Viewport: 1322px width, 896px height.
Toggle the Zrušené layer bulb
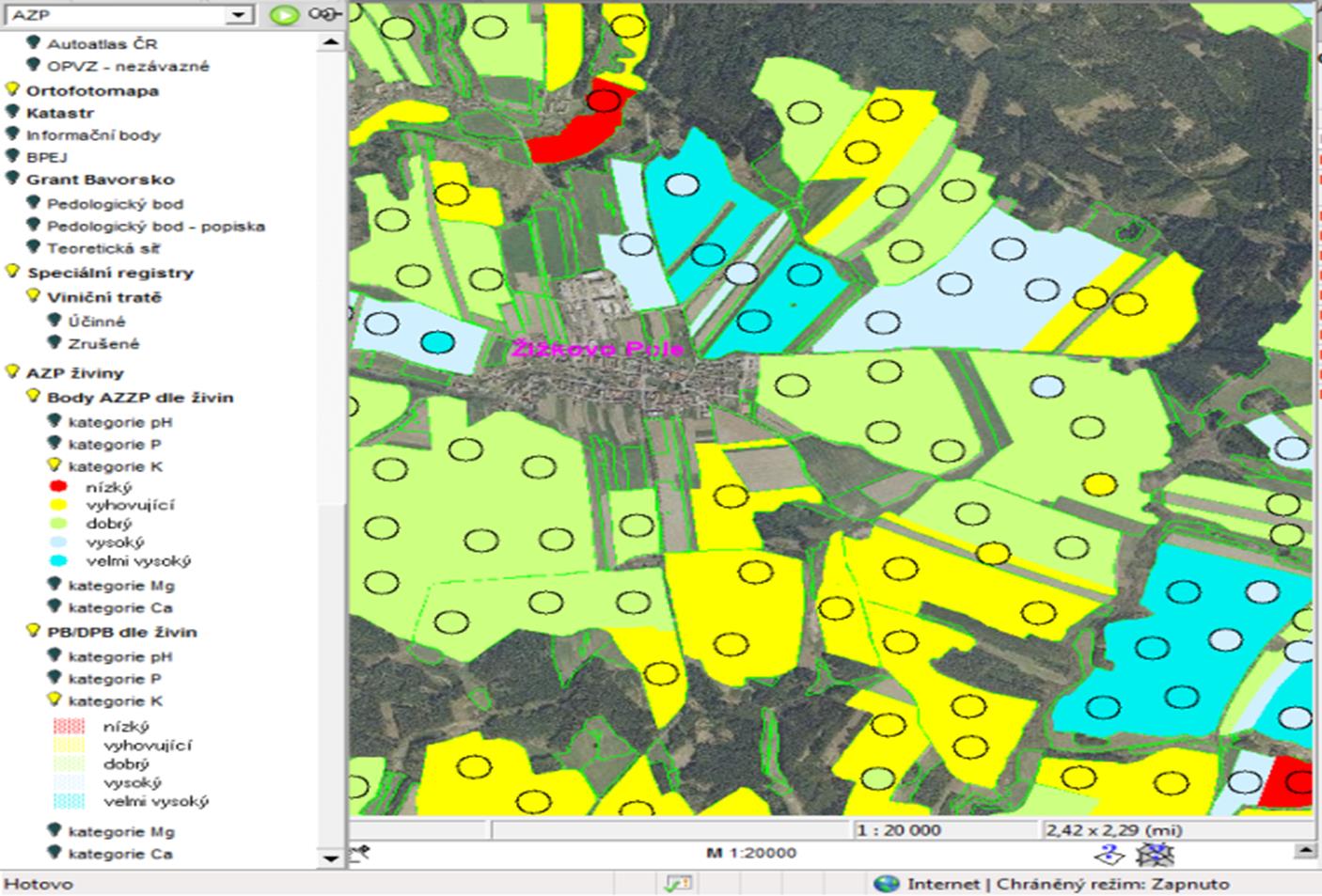coord(54,342)
